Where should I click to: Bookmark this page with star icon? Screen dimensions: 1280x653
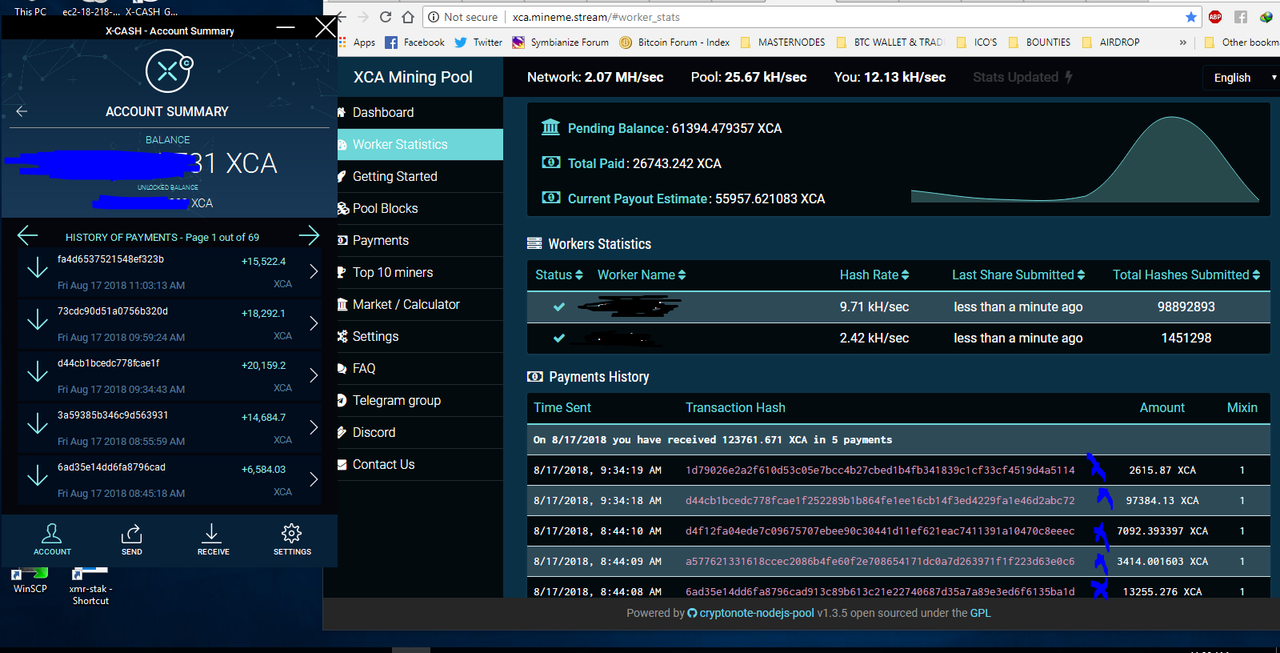tap(1191, 17)
